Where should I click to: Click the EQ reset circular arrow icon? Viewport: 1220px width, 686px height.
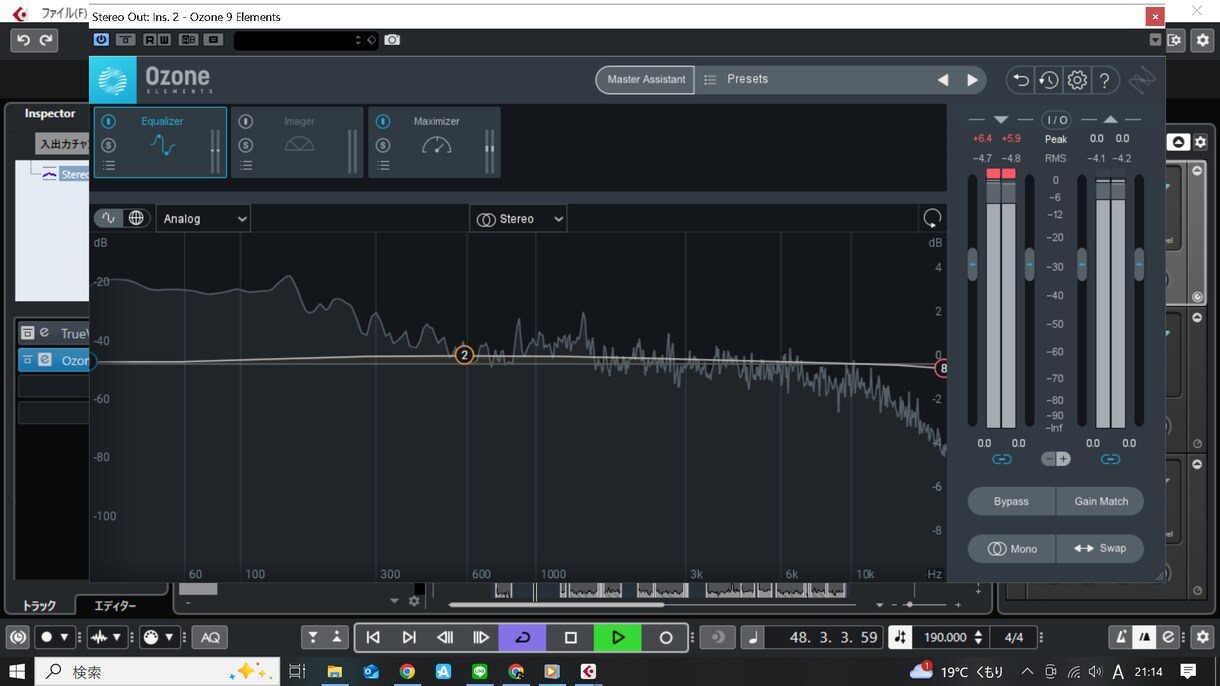click(x=932, y=218)
